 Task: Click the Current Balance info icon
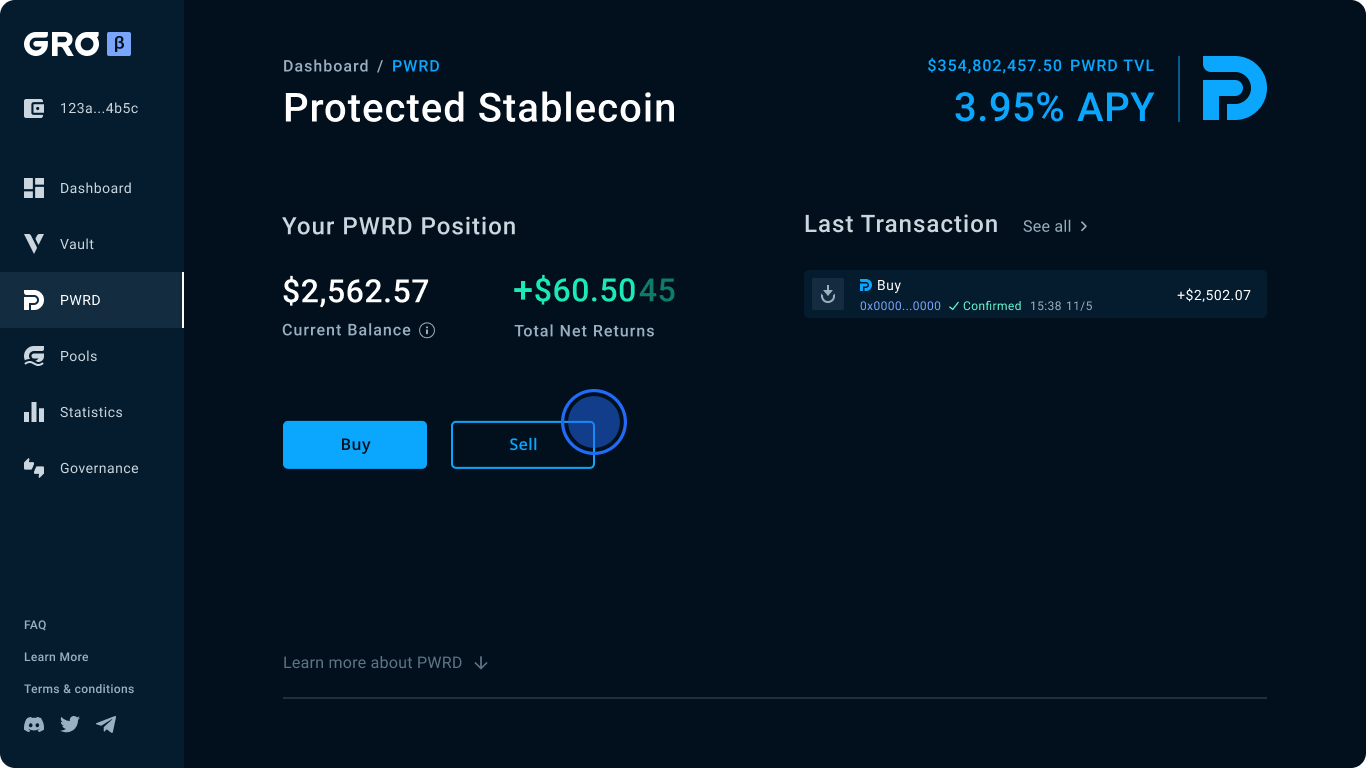tap(427, 330)
